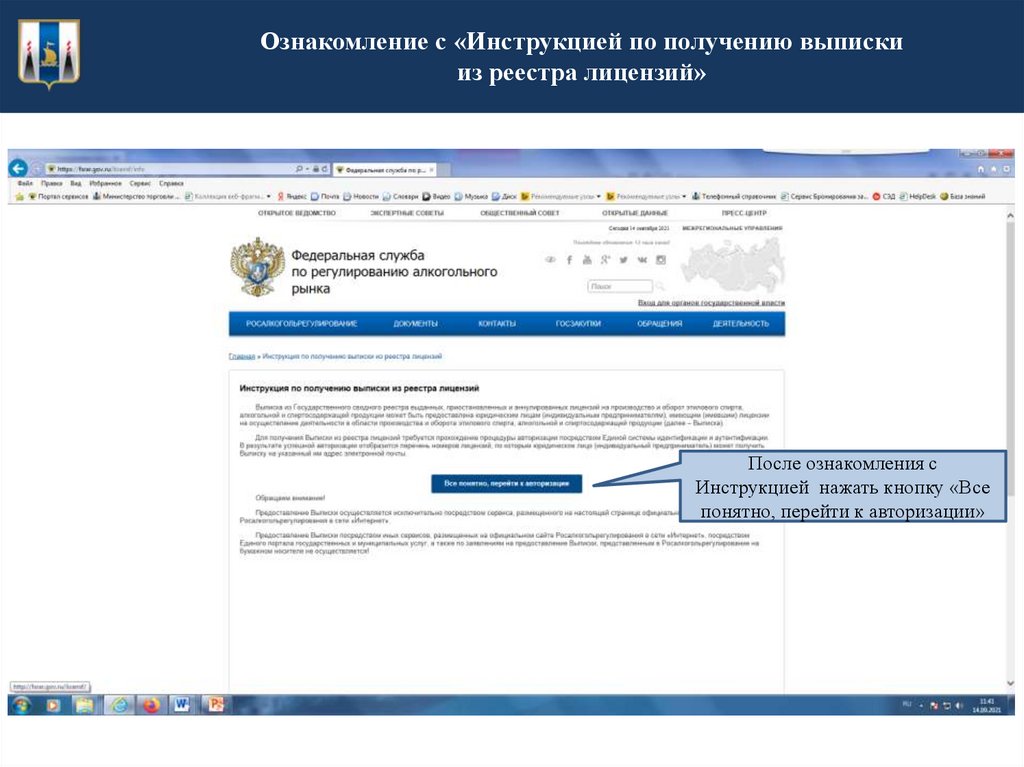Select the Google+ icon in the social row
This screenshot has width=1024, height=767.
(606, 260)
